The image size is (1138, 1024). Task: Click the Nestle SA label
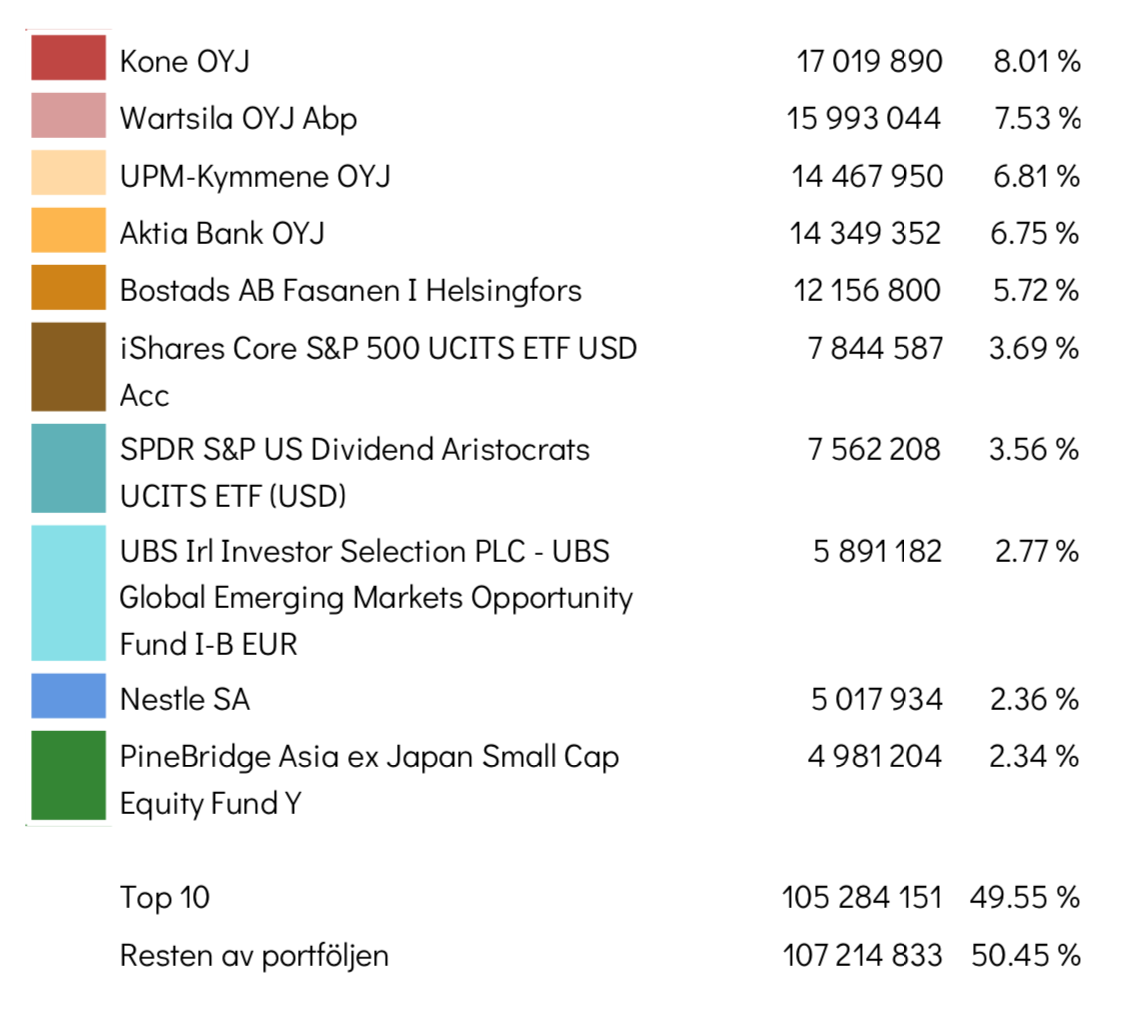185,700
